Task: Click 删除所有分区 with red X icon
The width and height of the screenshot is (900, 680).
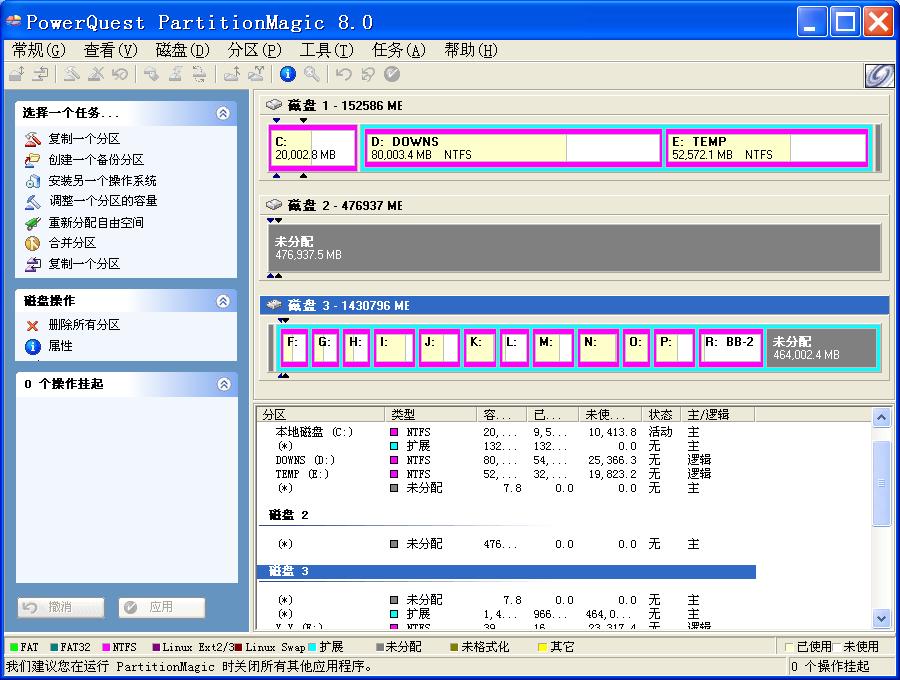Action: pos(72,325)
